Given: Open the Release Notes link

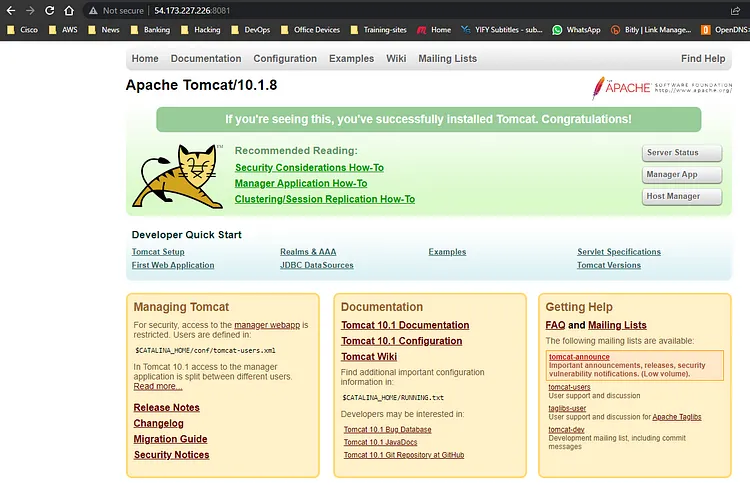Looking at the screenshot, I should 166,408.
